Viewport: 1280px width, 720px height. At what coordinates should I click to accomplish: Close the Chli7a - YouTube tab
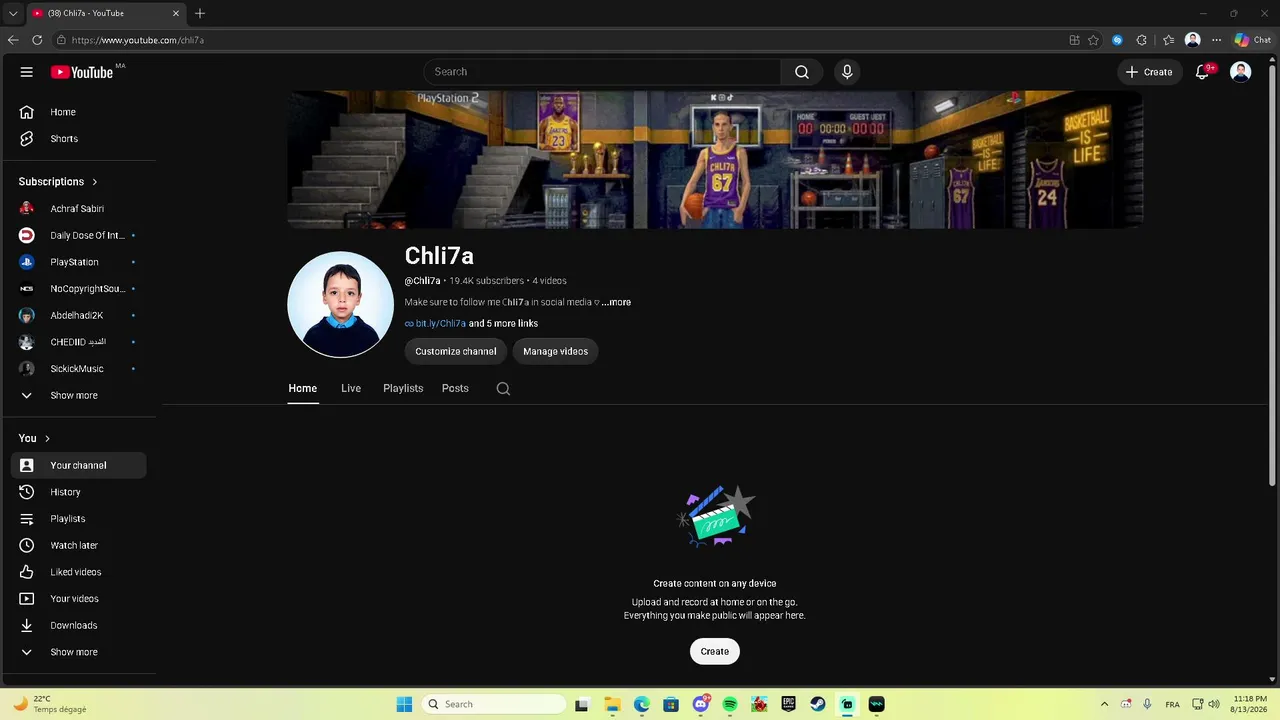pos(177,13)
